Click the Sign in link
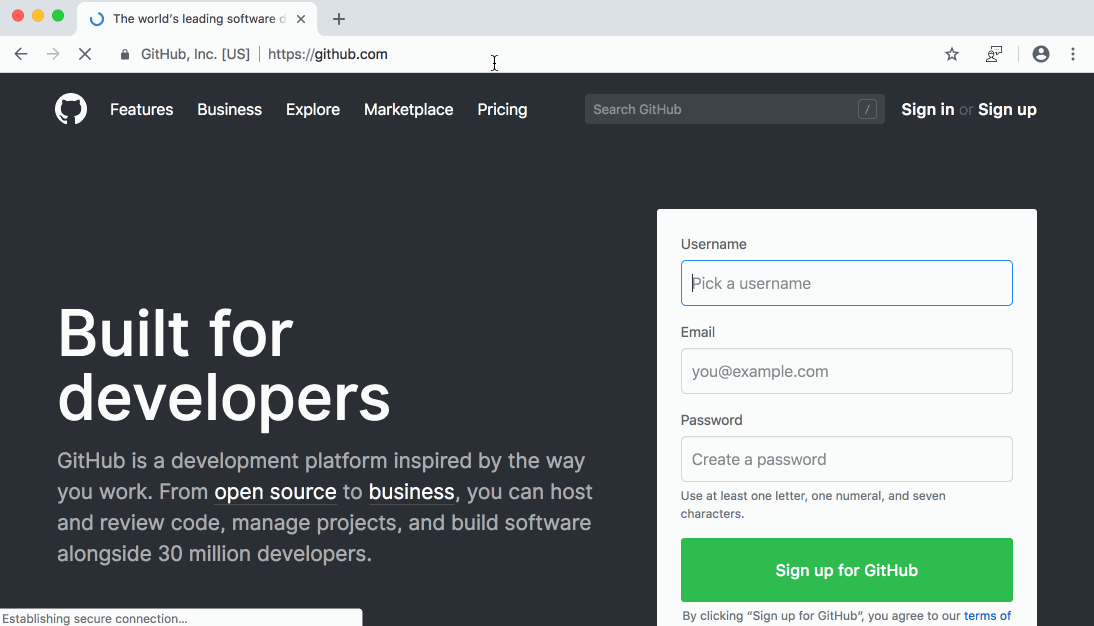Viewport: 1094px width, 626px height. click(927, 110)
